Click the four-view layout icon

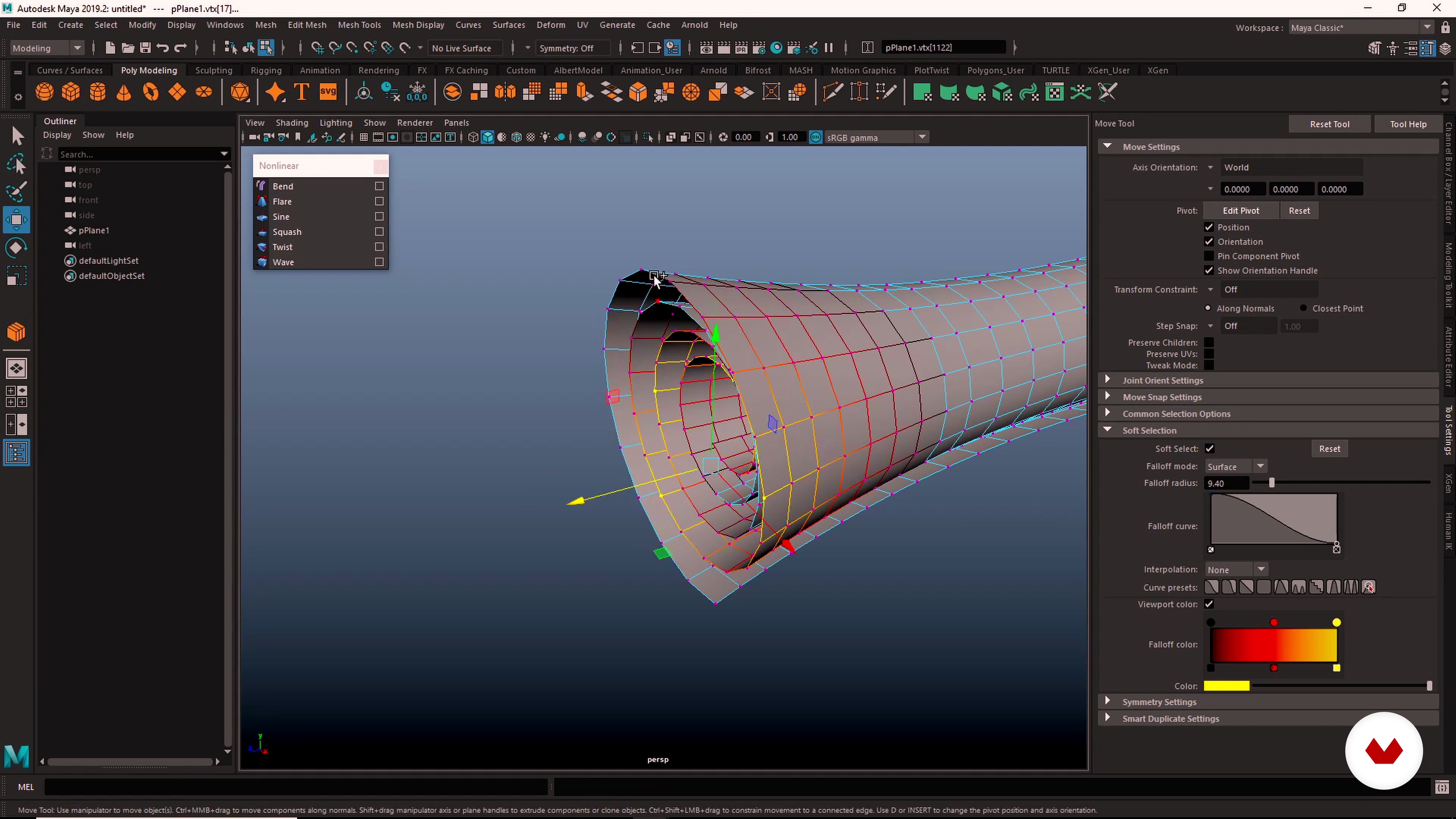[x=16, y=397]
